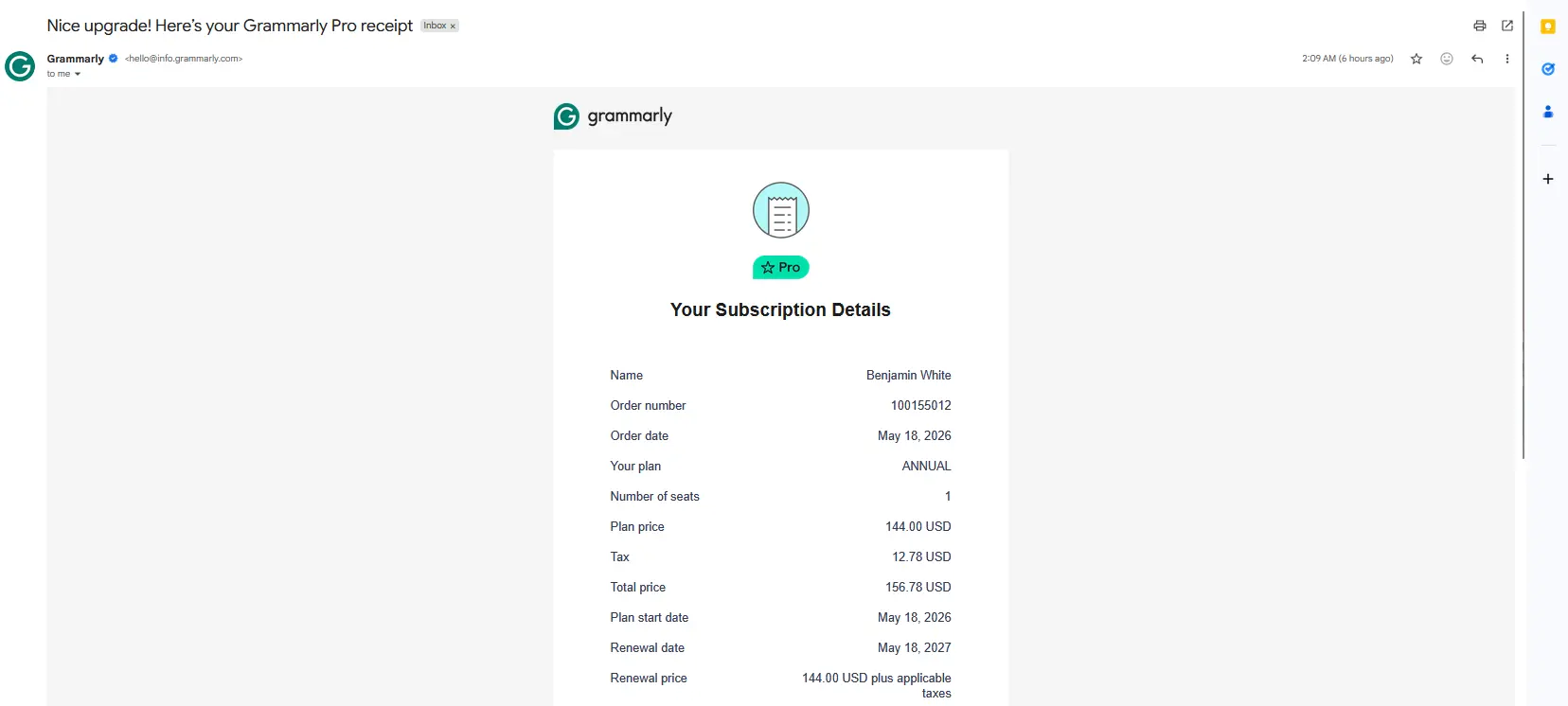Click the verified sender checkmark badge
The height and width of the screenshot is (706, 1568).
click(x=114, y=59)
